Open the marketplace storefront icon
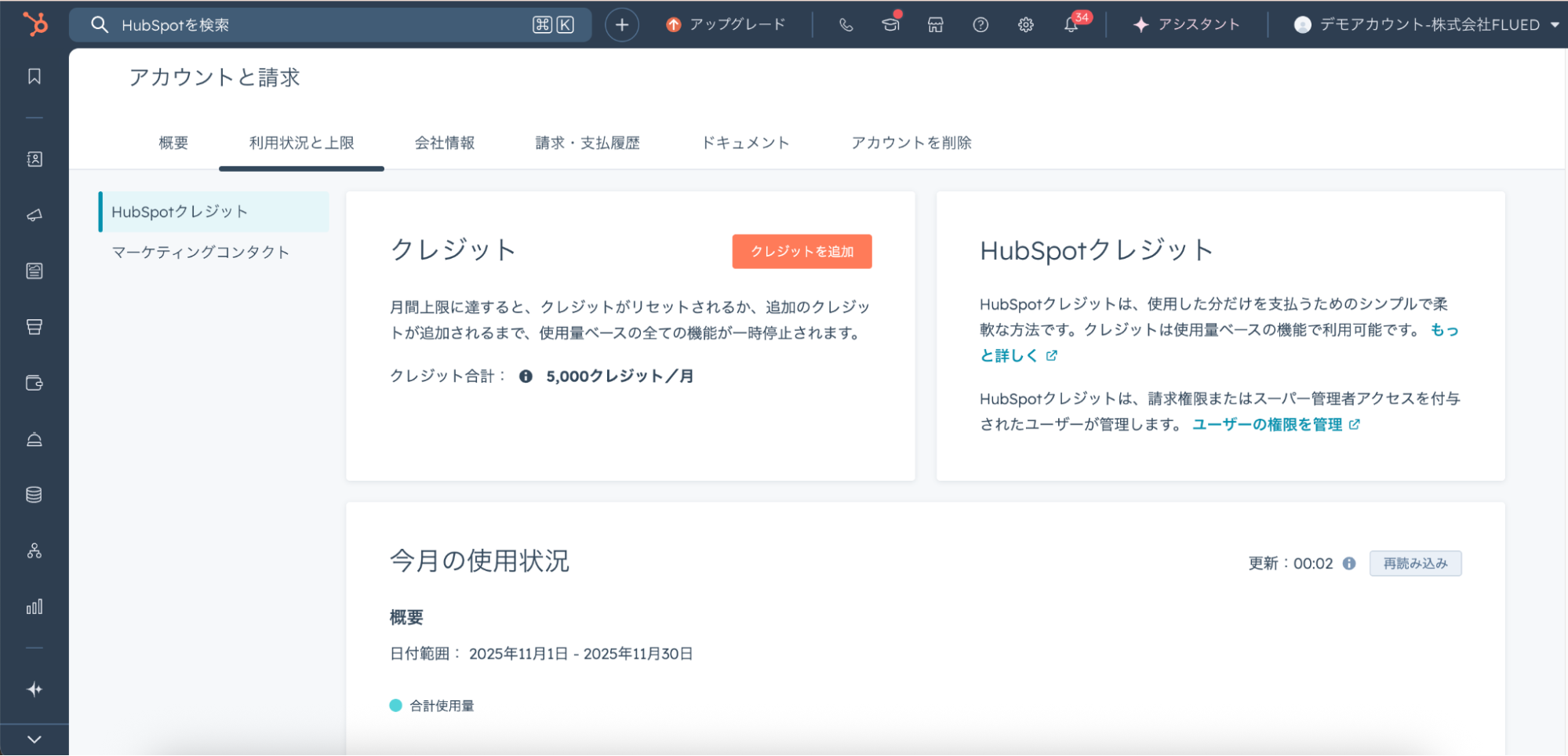 [x=935, y=25]
